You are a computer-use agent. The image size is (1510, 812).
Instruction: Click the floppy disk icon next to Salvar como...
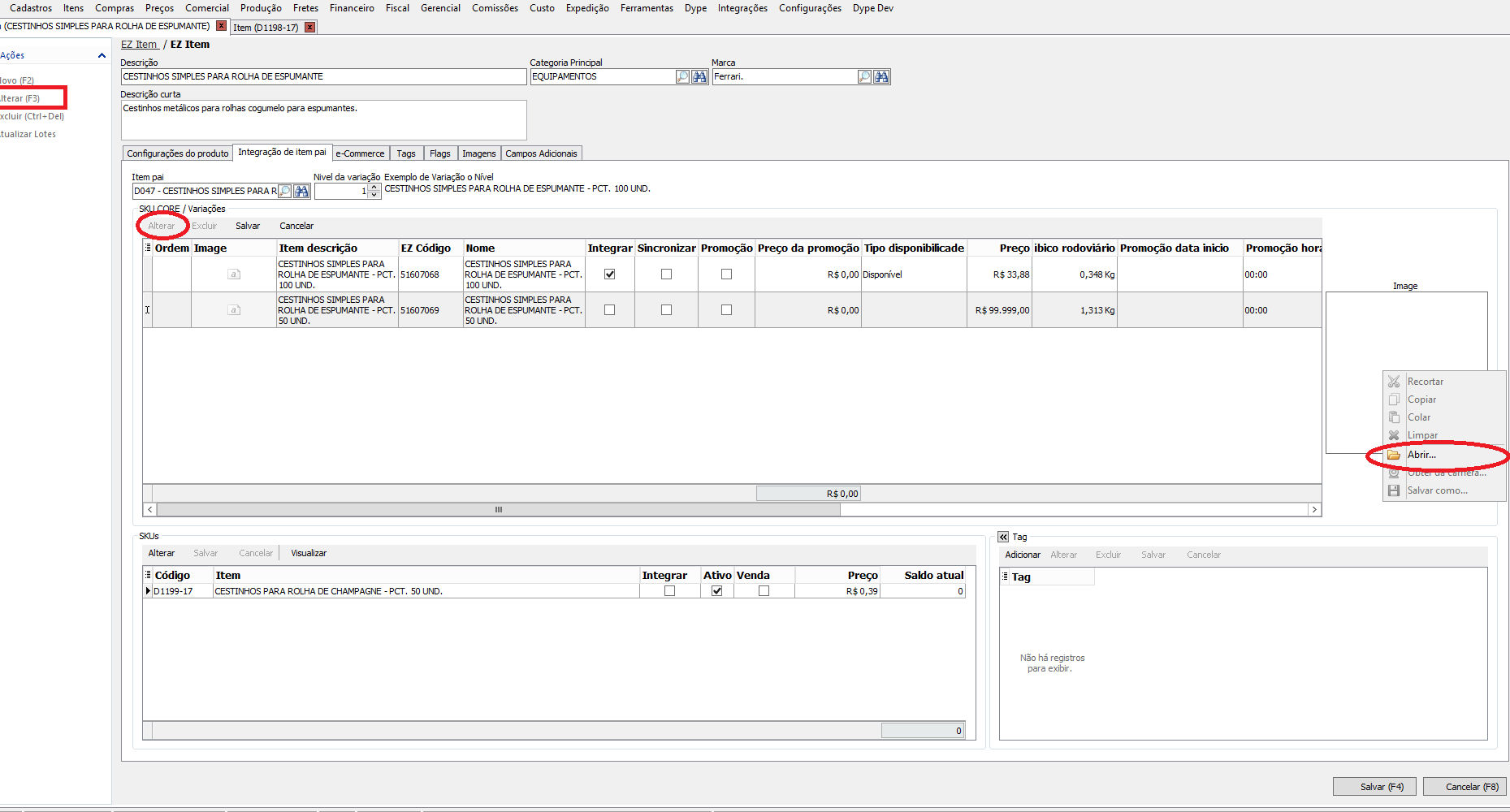(x=1394, y=490)
